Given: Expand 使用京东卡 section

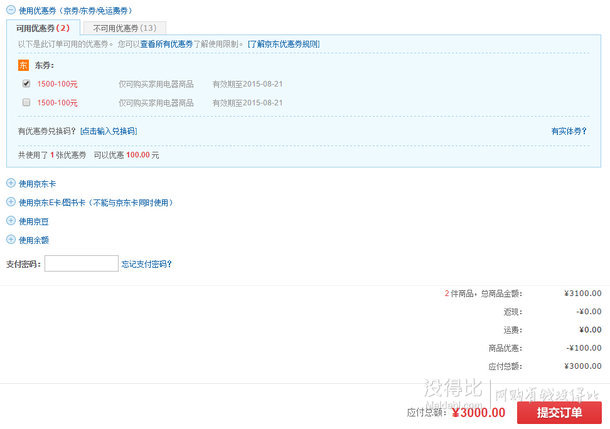Looking at the screenshot, I should coord(11,183).
